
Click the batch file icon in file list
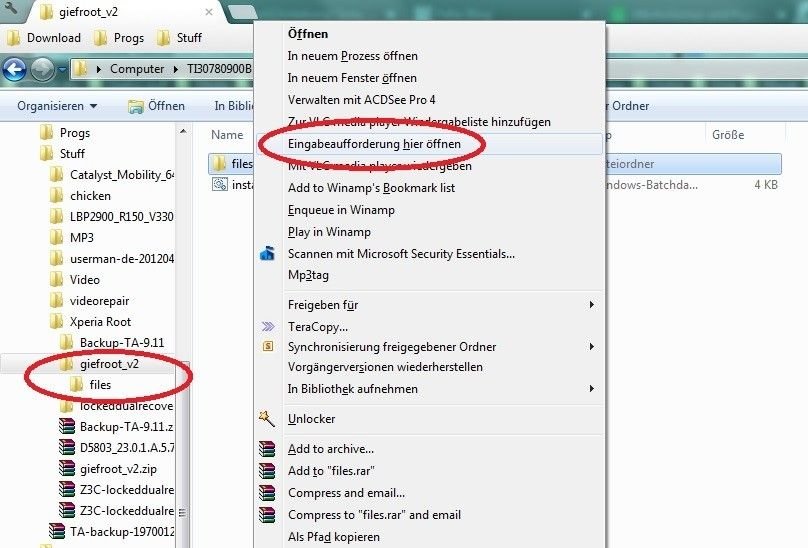click(220, 185)
